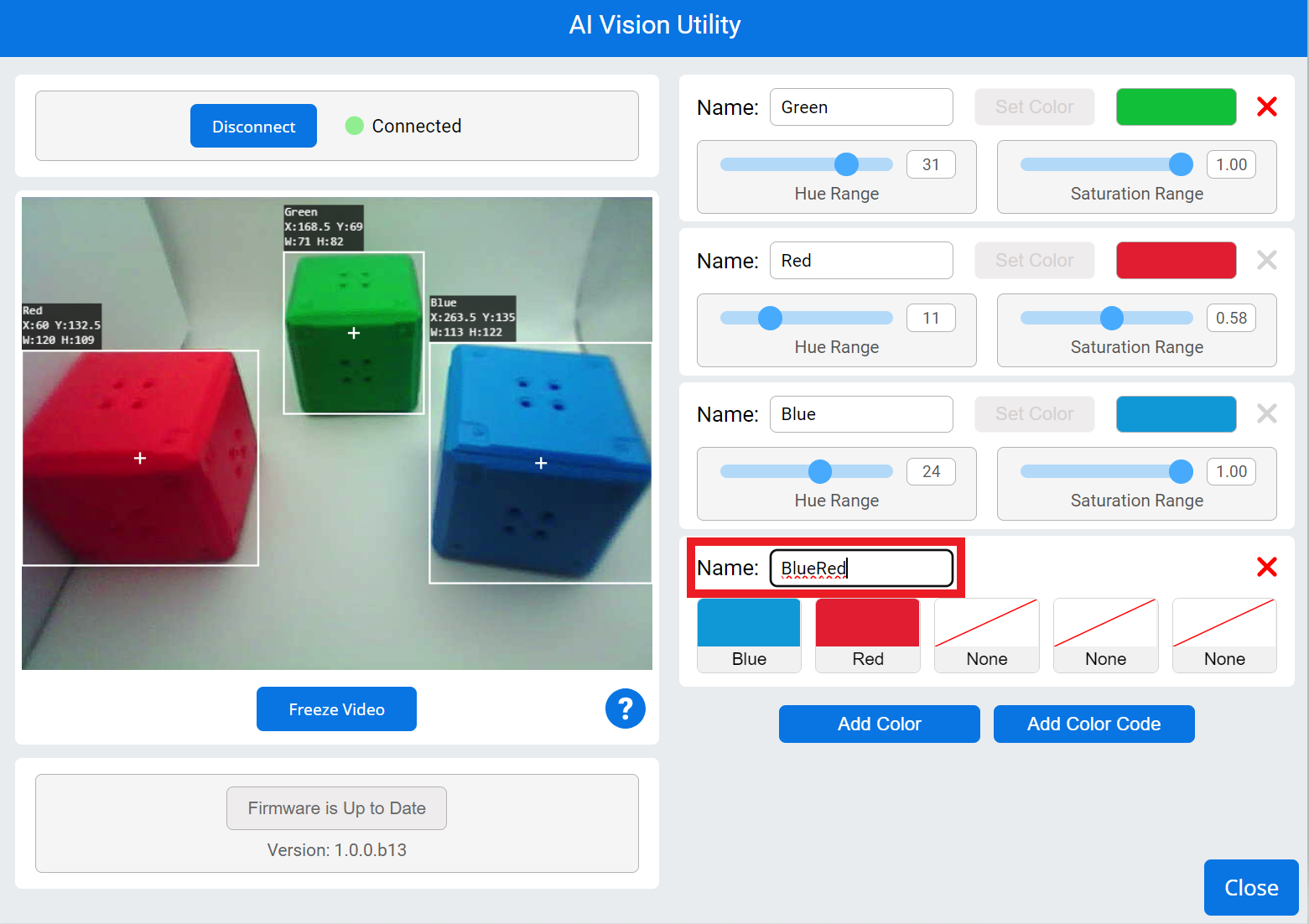Click the gray X beside Blue color

coord(1266,413)
